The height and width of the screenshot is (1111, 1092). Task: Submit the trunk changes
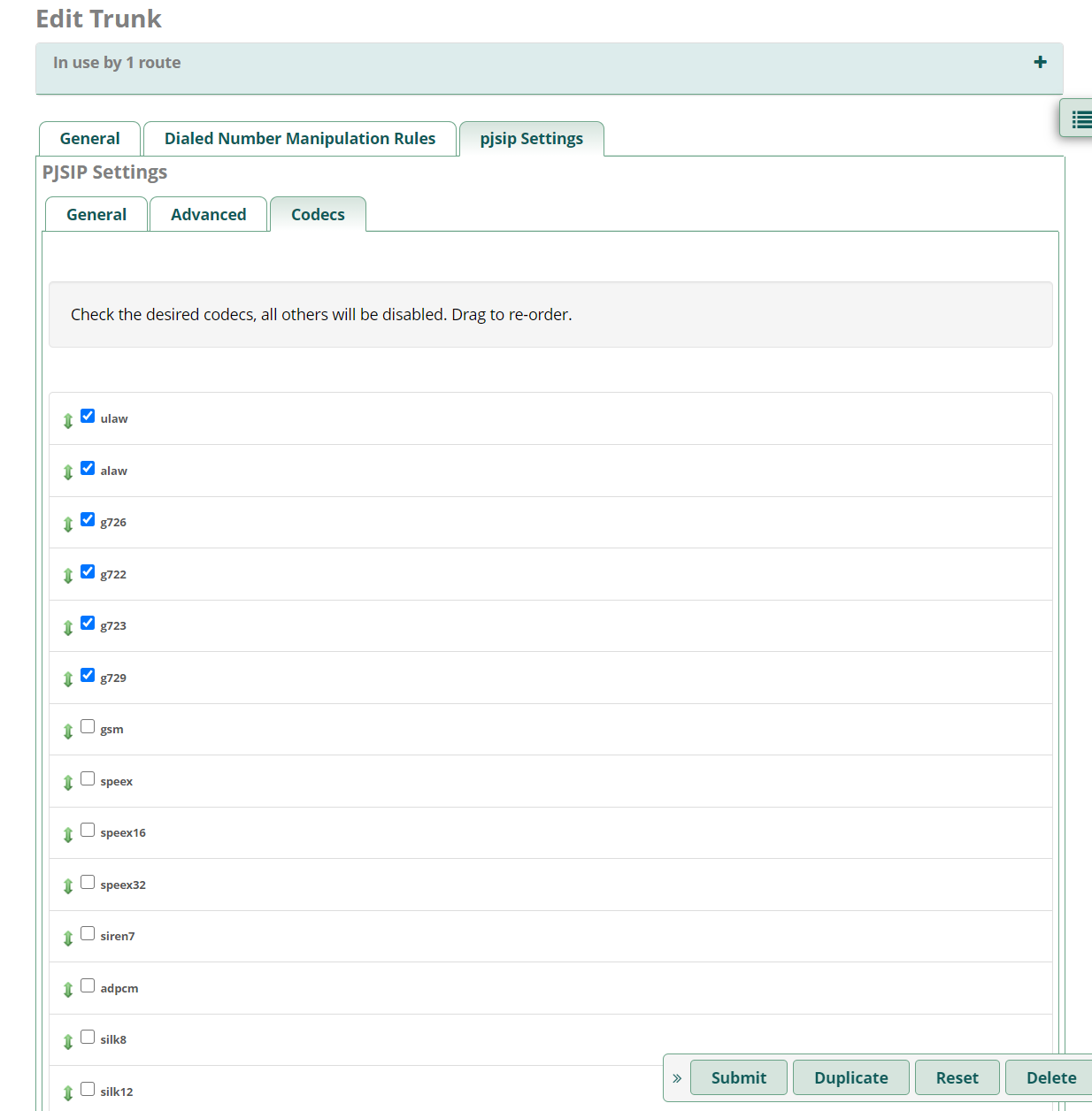coord(739,1077)
